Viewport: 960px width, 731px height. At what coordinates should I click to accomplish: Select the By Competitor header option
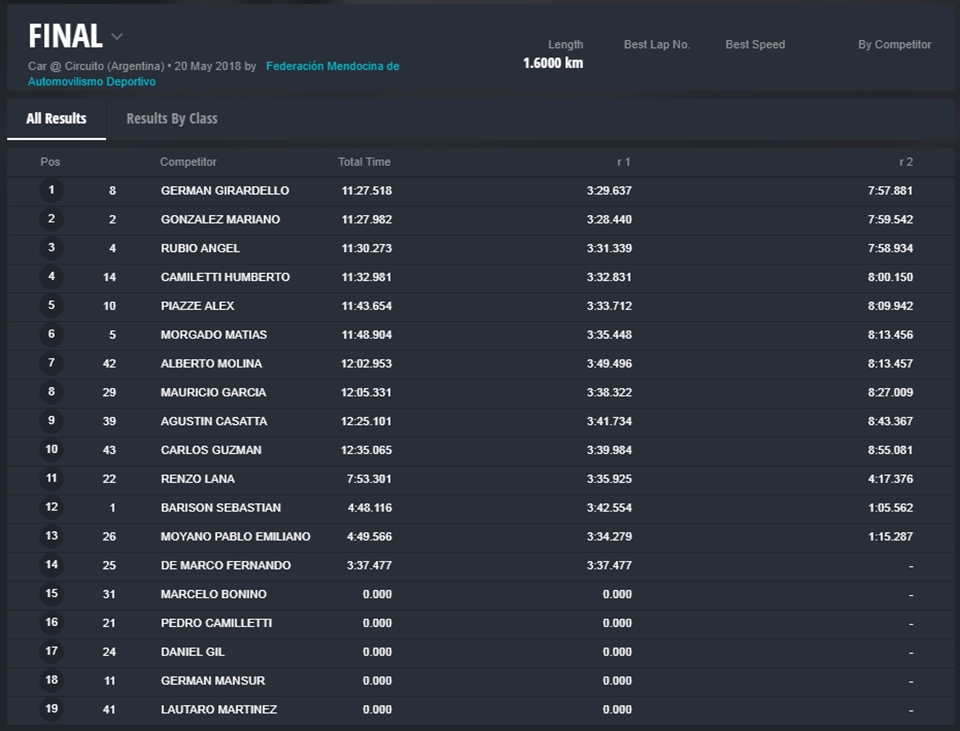pos(894,45)
